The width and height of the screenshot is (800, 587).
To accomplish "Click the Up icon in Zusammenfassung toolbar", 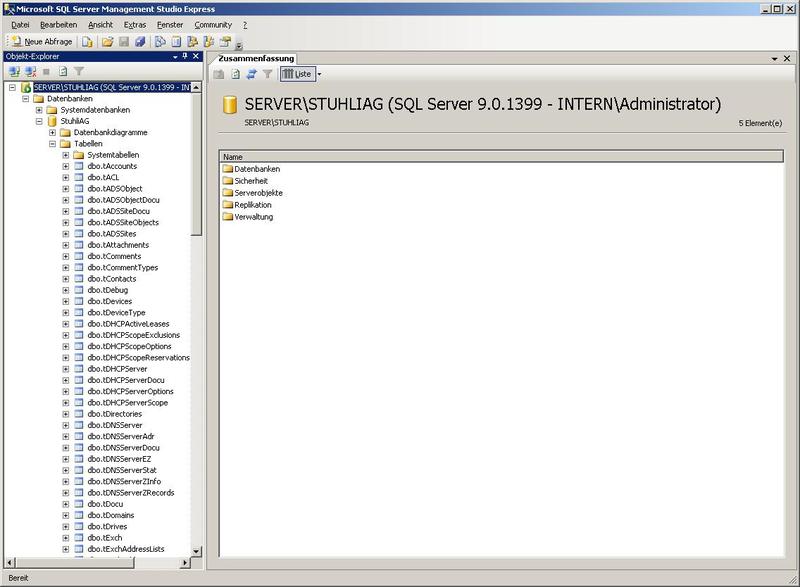I will point(219,74).
